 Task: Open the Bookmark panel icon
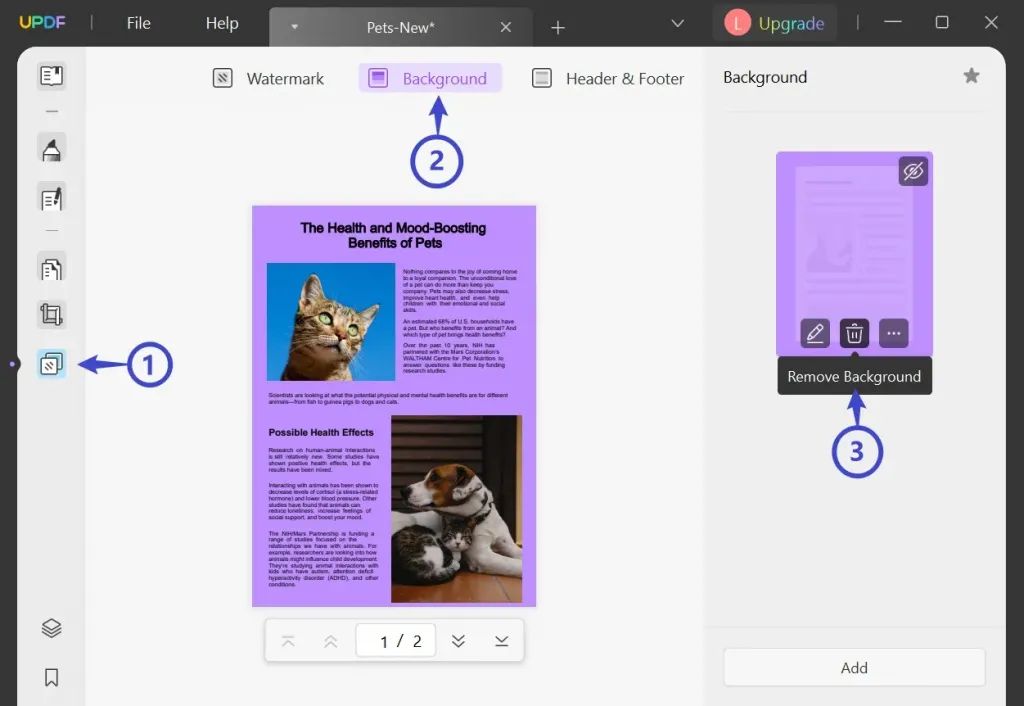click(52, 677)
